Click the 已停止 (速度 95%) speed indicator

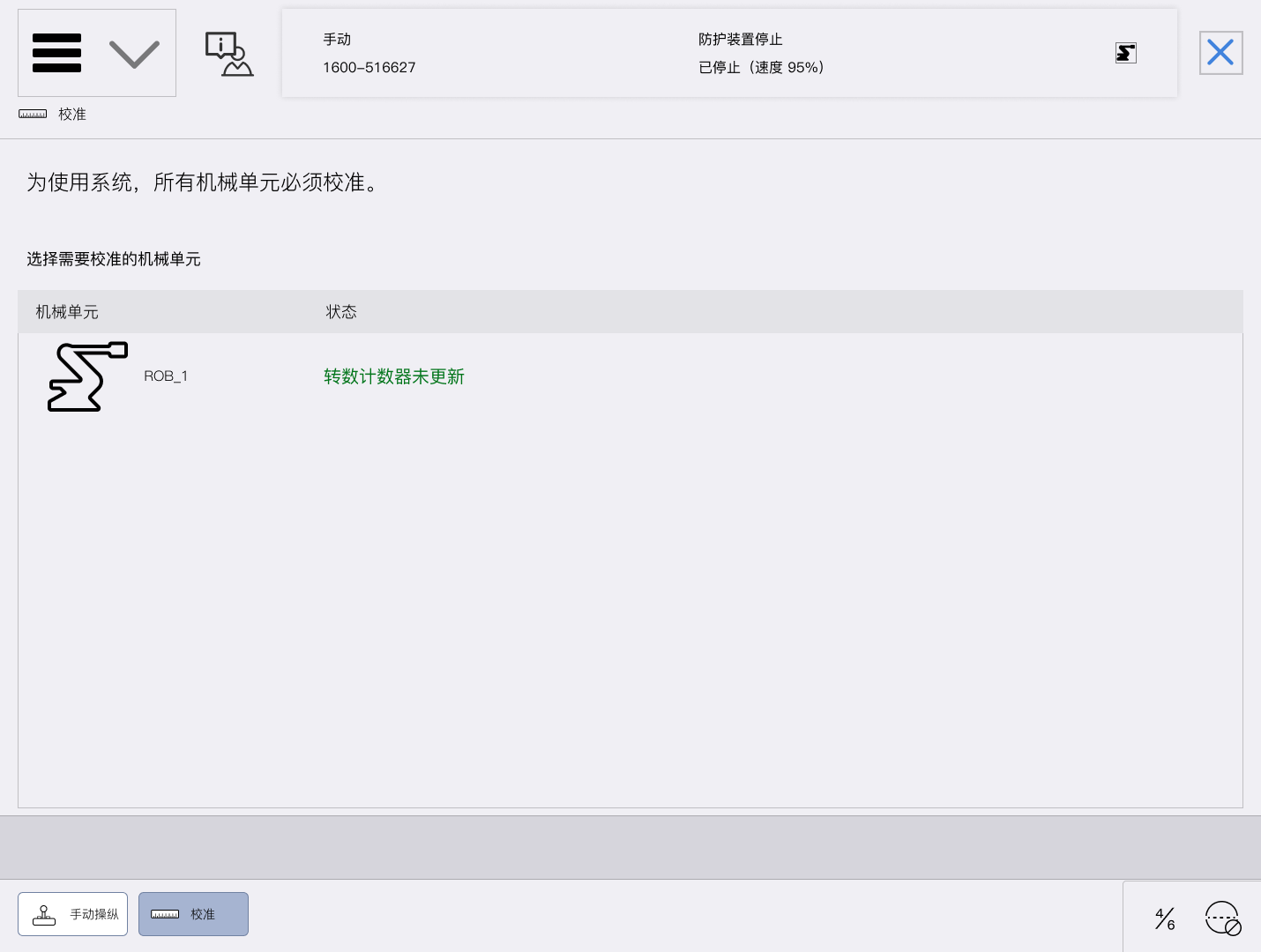pos(761,68)
